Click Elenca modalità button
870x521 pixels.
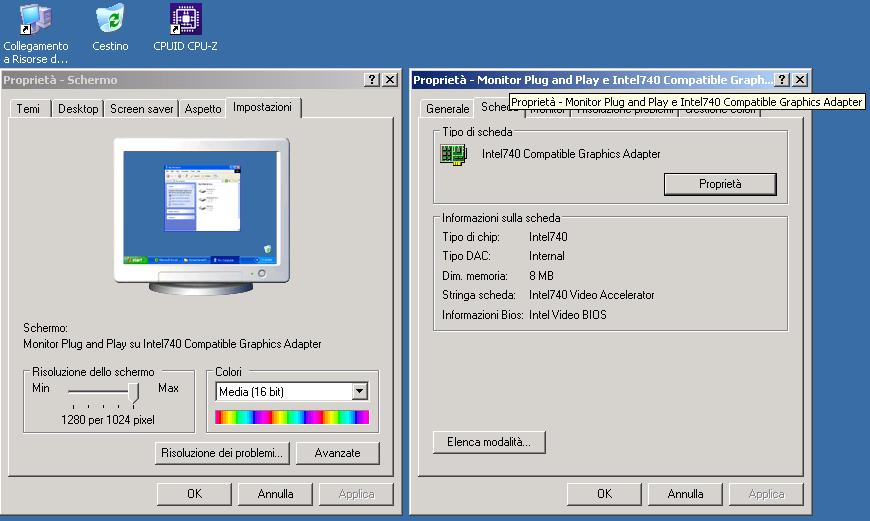pyautogui.click(x=489, y=442)
